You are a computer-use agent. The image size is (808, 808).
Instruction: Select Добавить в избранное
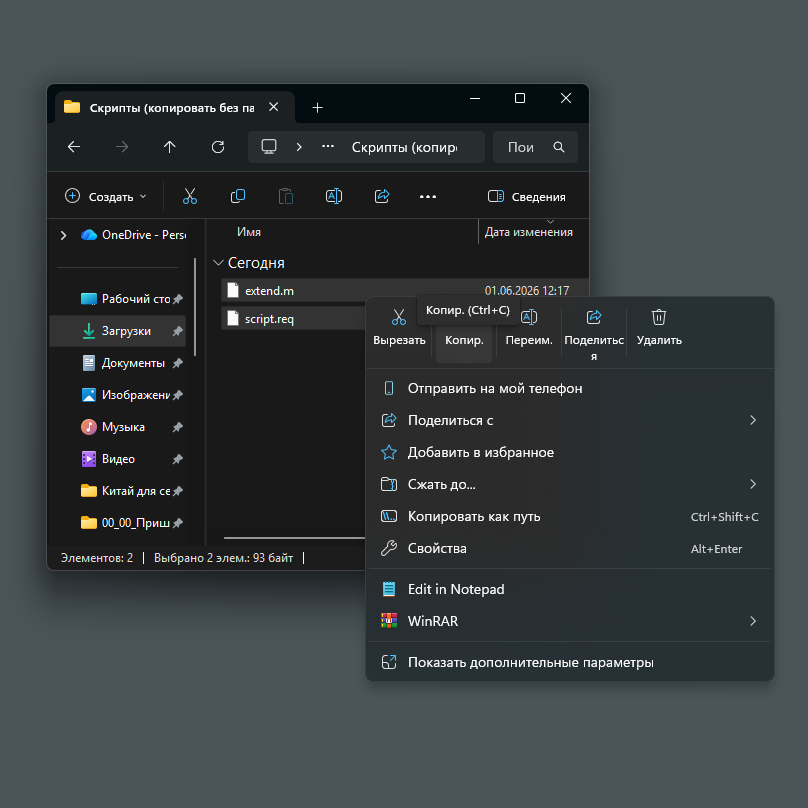(569, 452)
